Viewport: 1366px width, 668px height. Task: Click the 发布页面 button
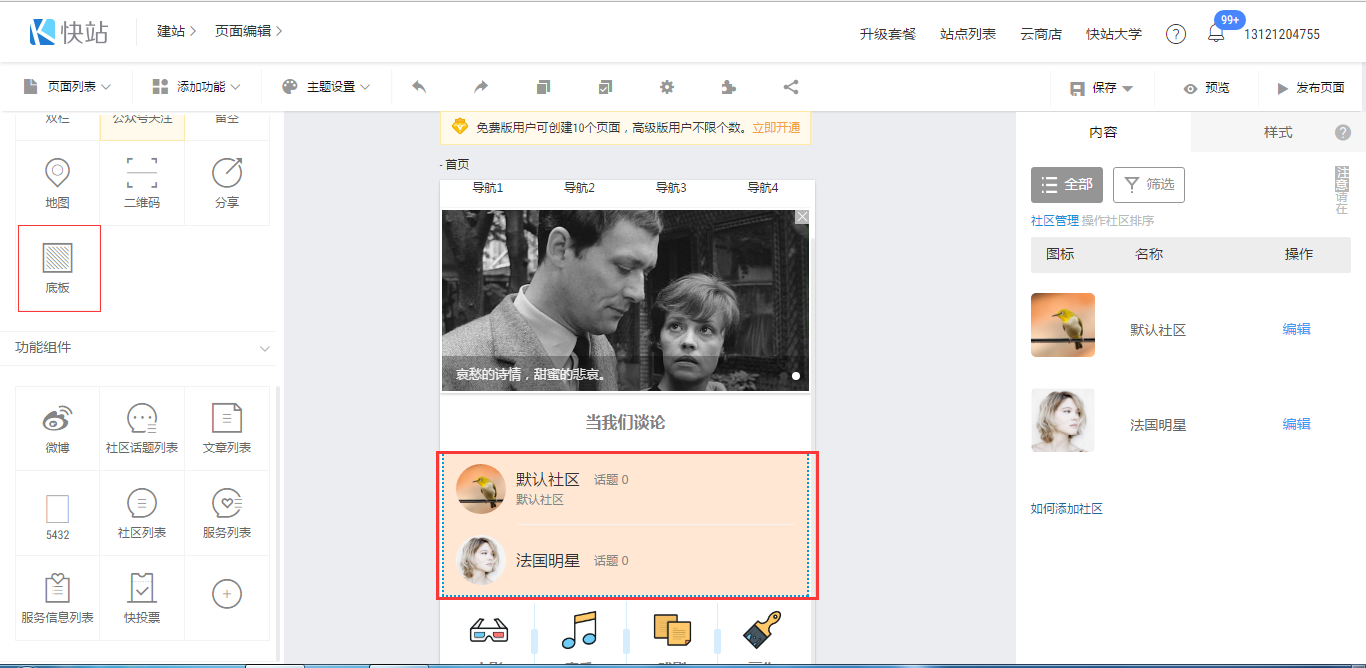[x=1310, y=88]
